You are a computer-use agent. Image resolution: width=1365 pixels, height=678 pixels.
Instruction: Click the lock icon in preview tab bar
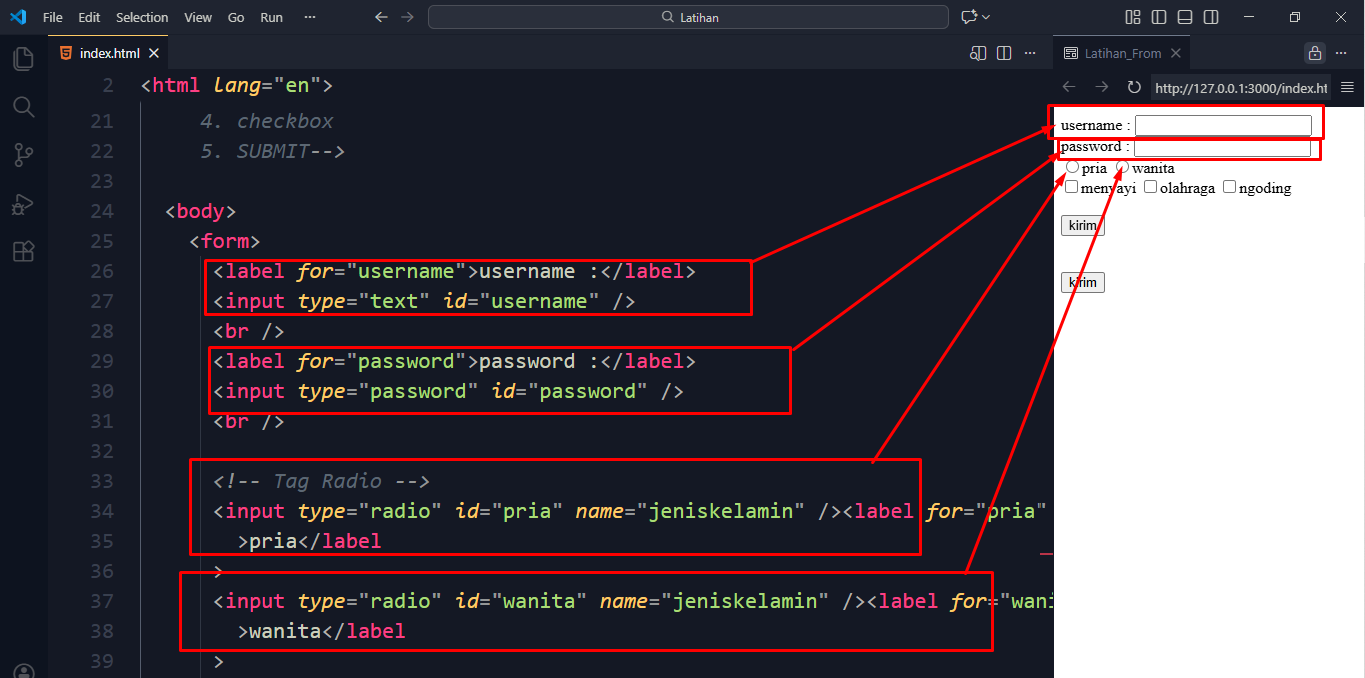[1314, 53]
